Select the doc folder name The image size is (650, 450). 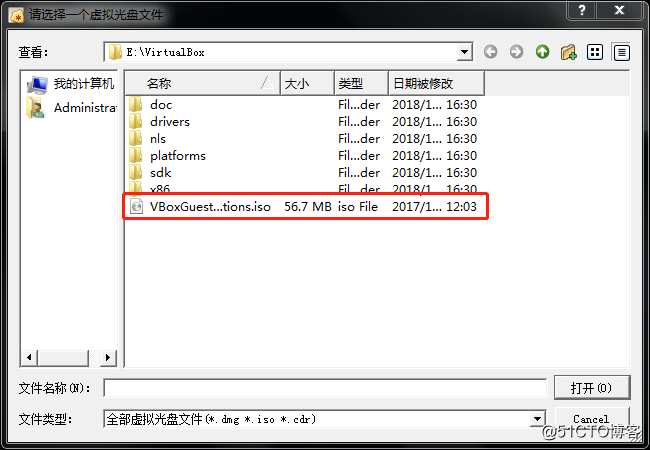pos(161,104)
